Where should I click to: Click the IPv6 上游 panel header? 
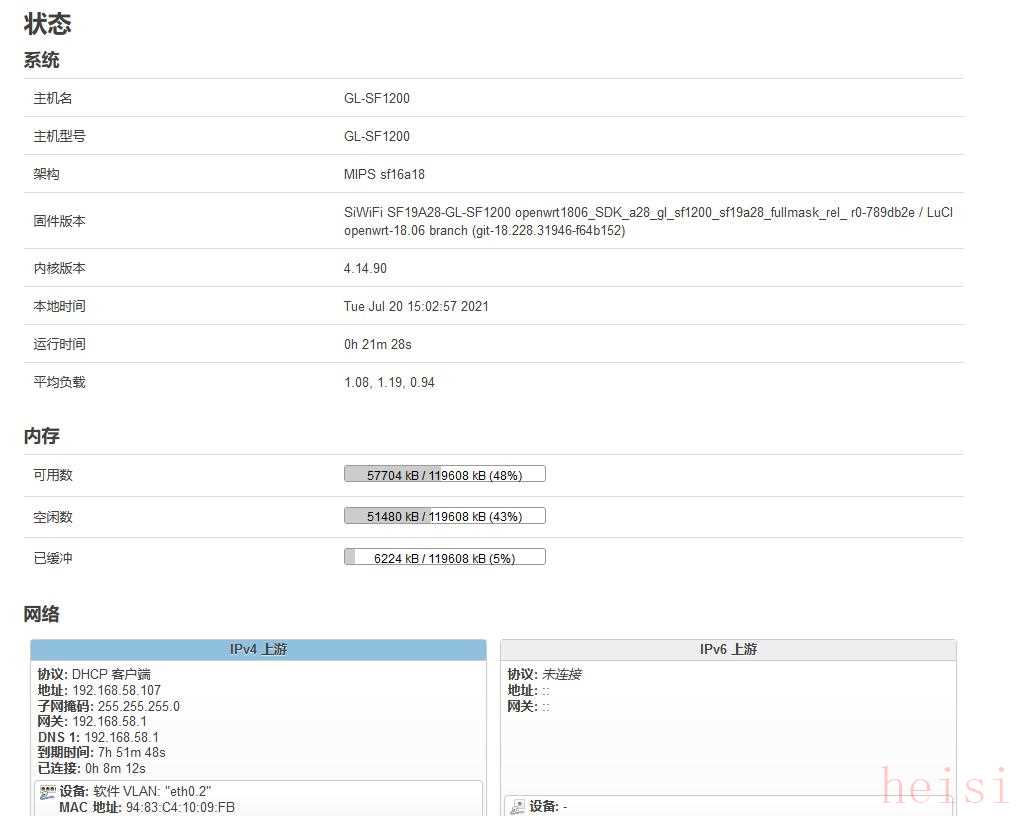(728, 650)
